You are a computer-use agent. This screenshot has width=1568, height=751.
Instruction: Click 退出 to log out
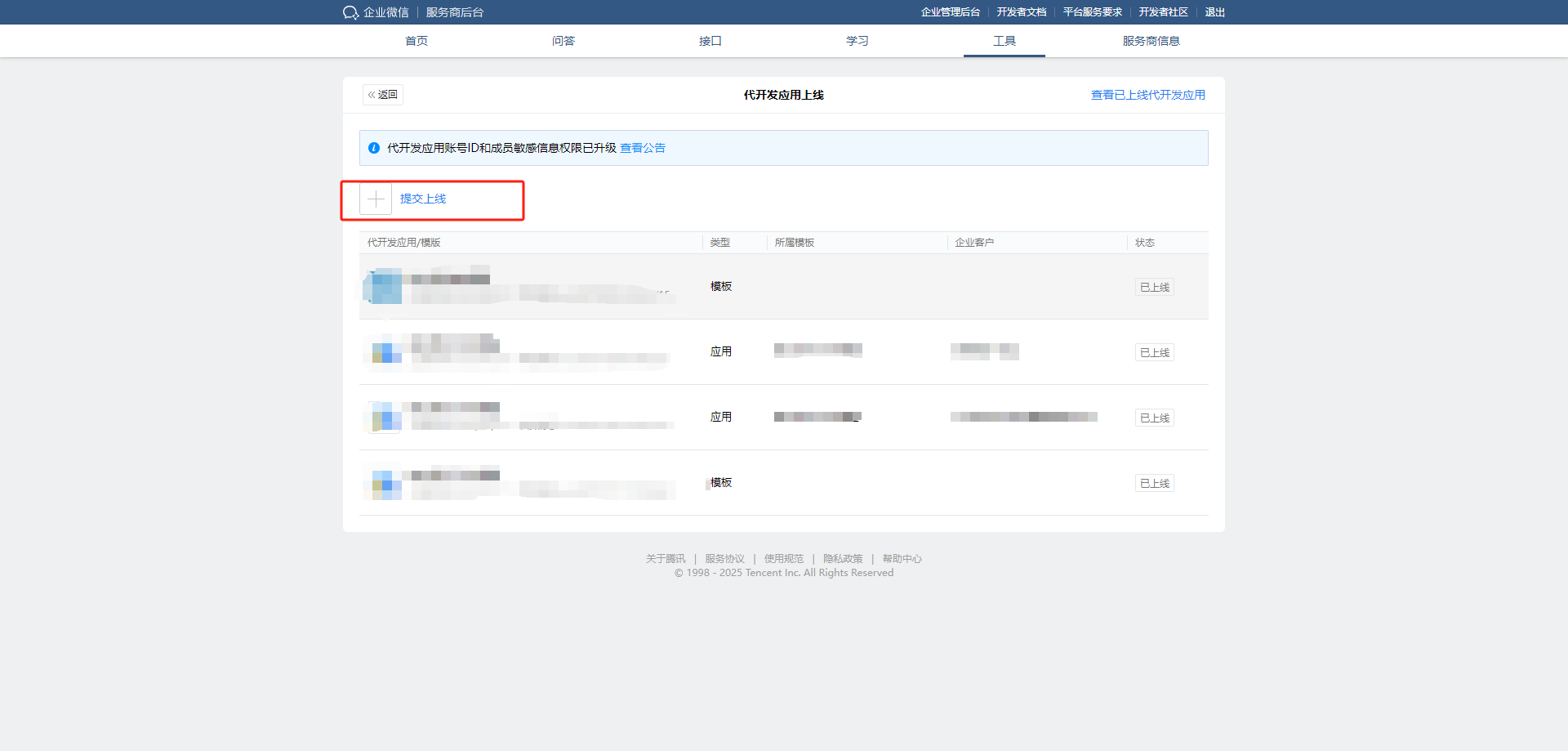(x=1214, y=12)
